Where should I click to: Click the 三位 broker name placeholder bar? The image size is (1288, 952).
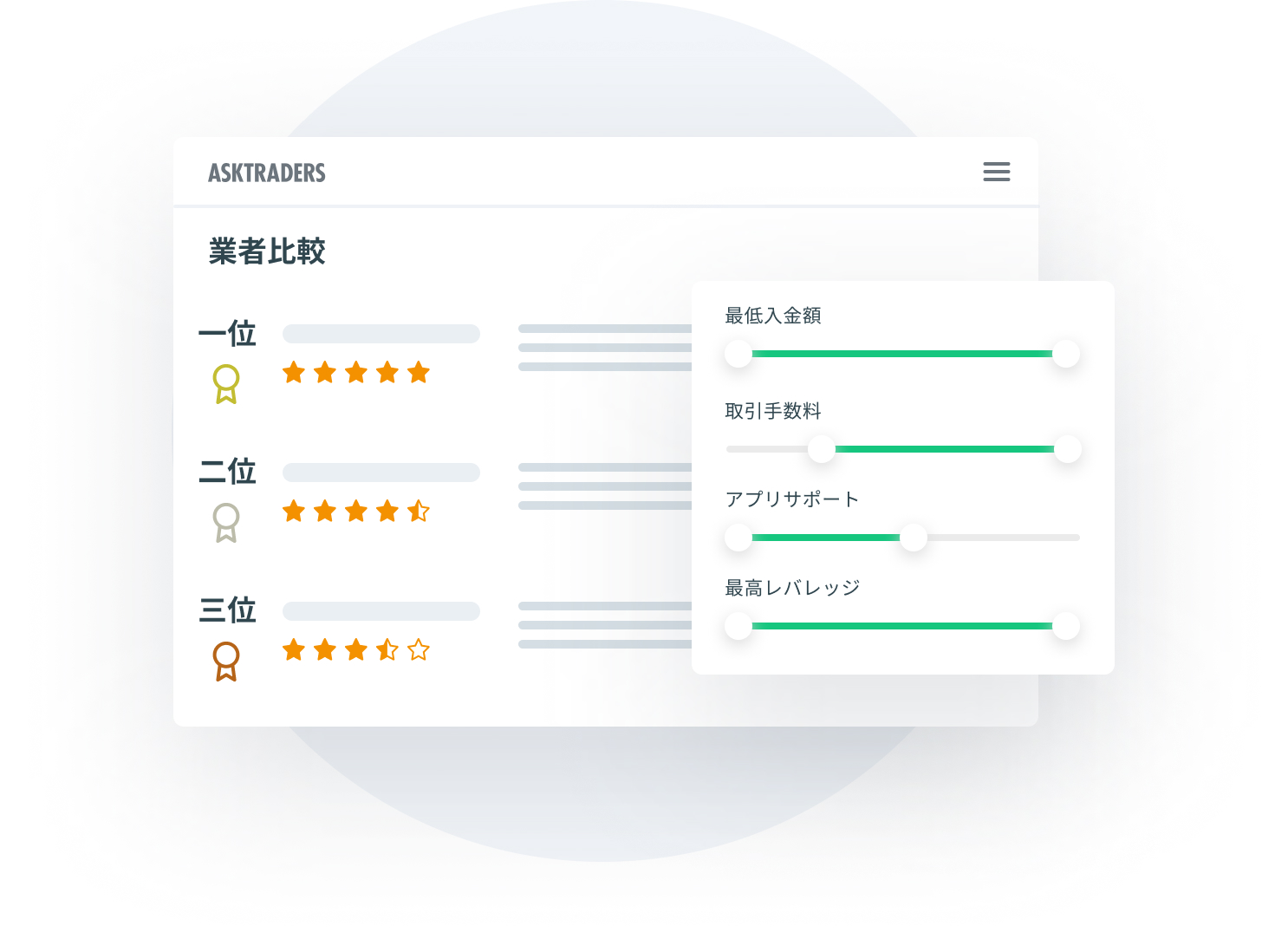point(381,611)
